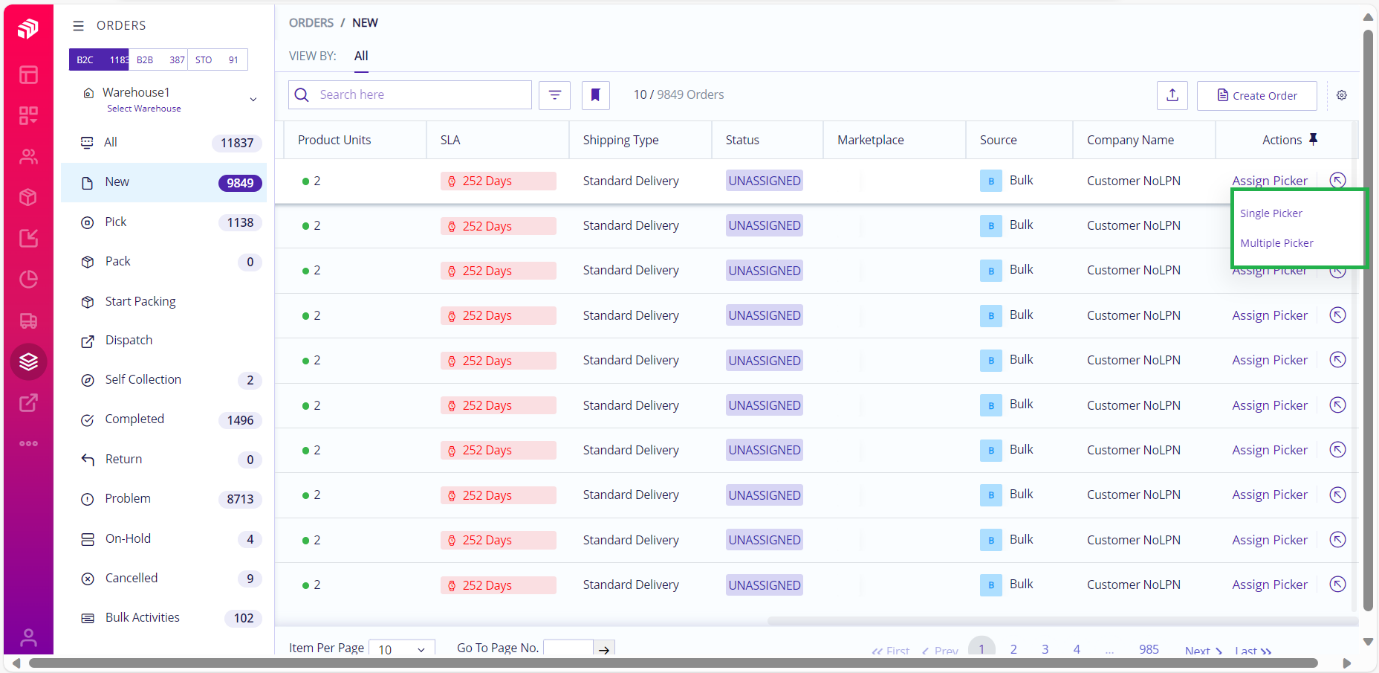
Task: Go to page 4 in pagination
Action: pos(1077,650)
